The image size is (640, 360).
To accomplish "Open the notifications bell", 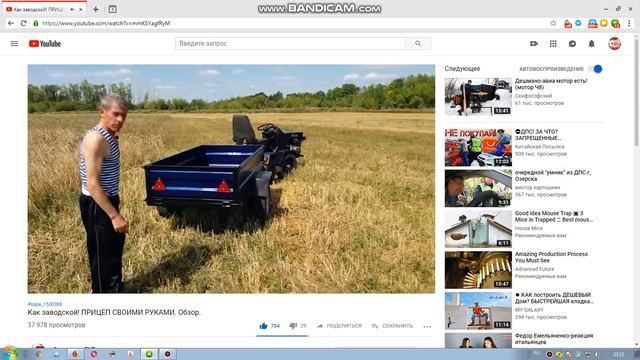I will click(591, 44).
